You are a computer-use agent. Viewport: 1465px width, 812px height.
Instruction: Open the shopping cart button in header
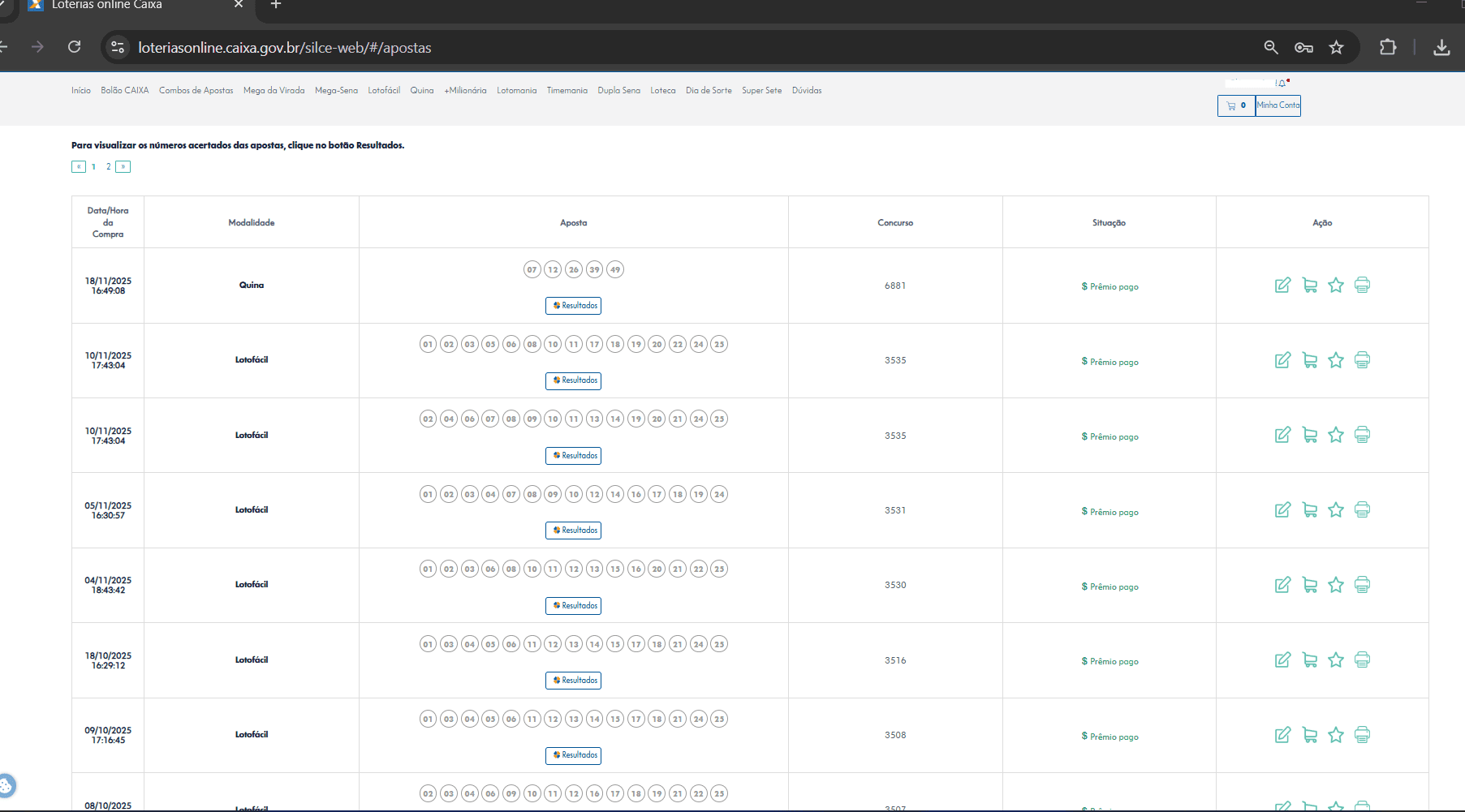(1236, 105)
